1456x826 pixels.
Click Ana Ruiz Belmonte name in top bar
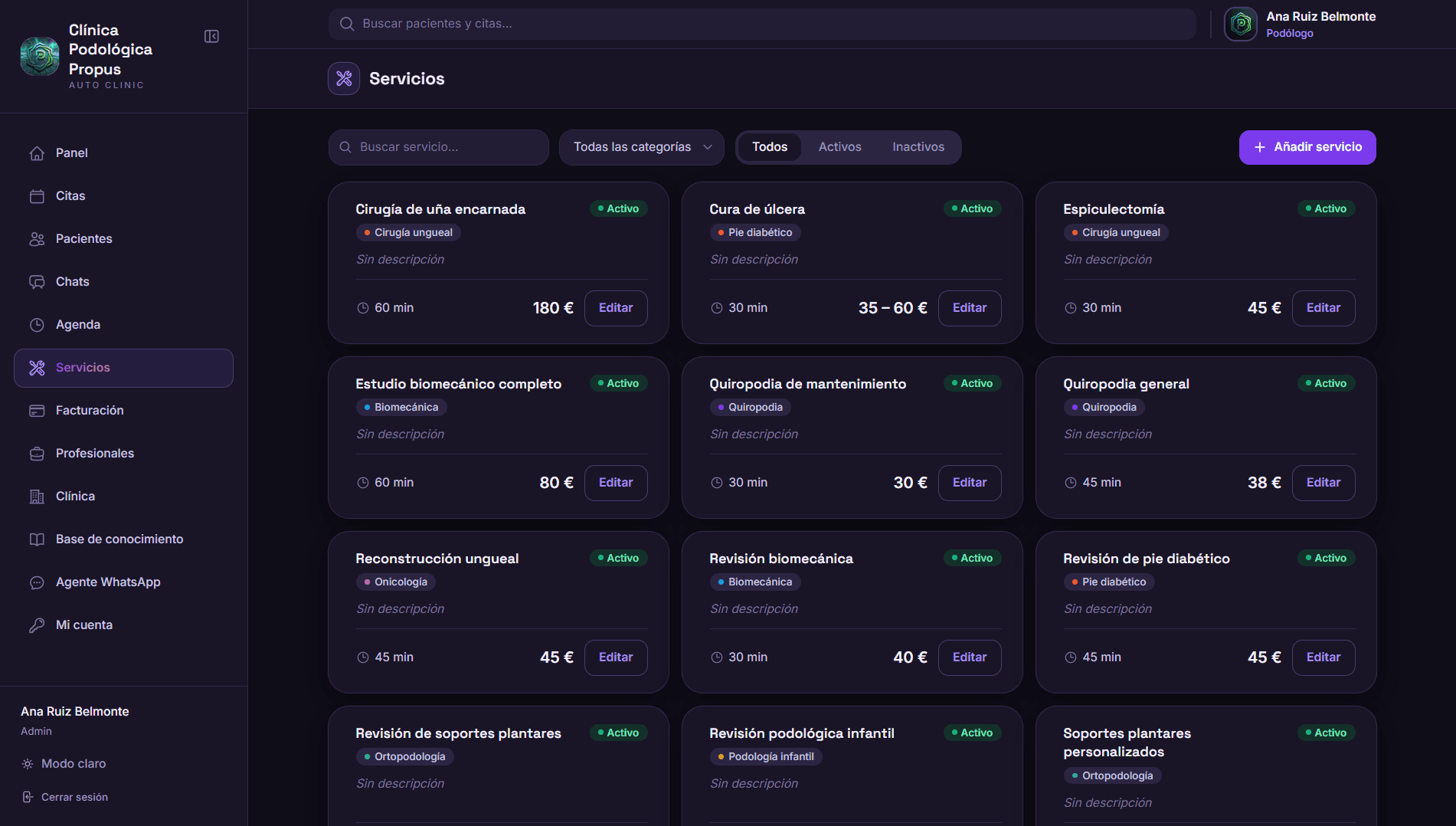tap(1320, 16)
